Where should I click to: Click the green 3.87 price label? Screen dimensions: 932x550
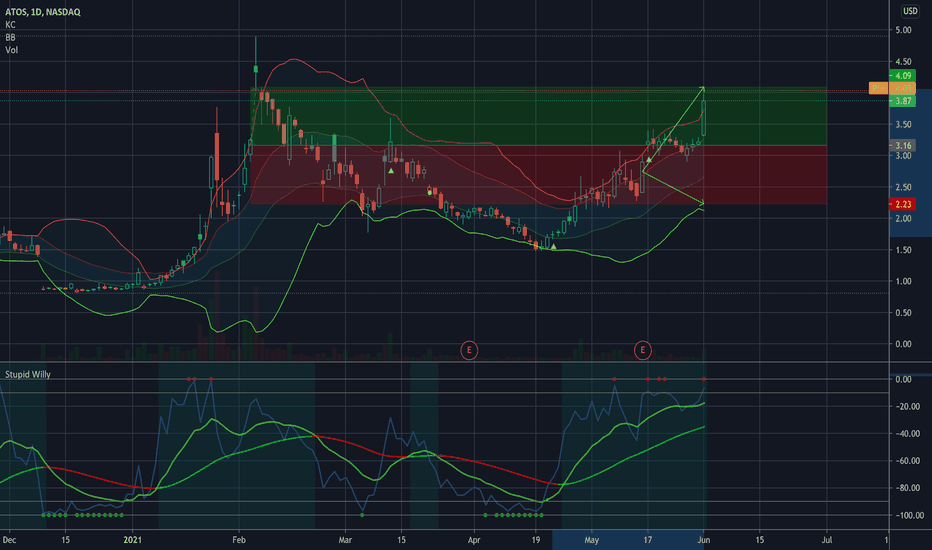[x=902, y=101]
